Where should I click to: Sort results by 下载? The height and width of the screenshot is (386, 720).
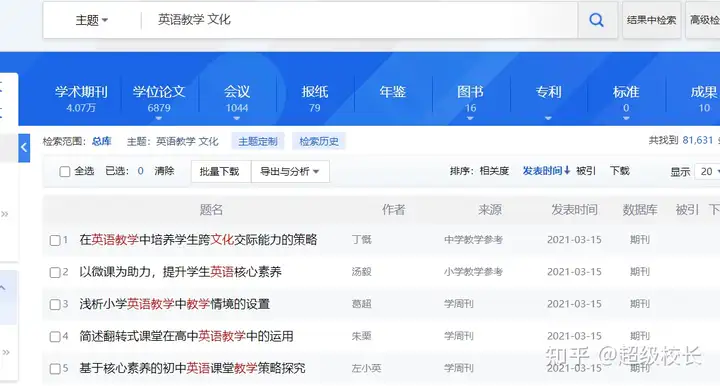tap(619, 171)
